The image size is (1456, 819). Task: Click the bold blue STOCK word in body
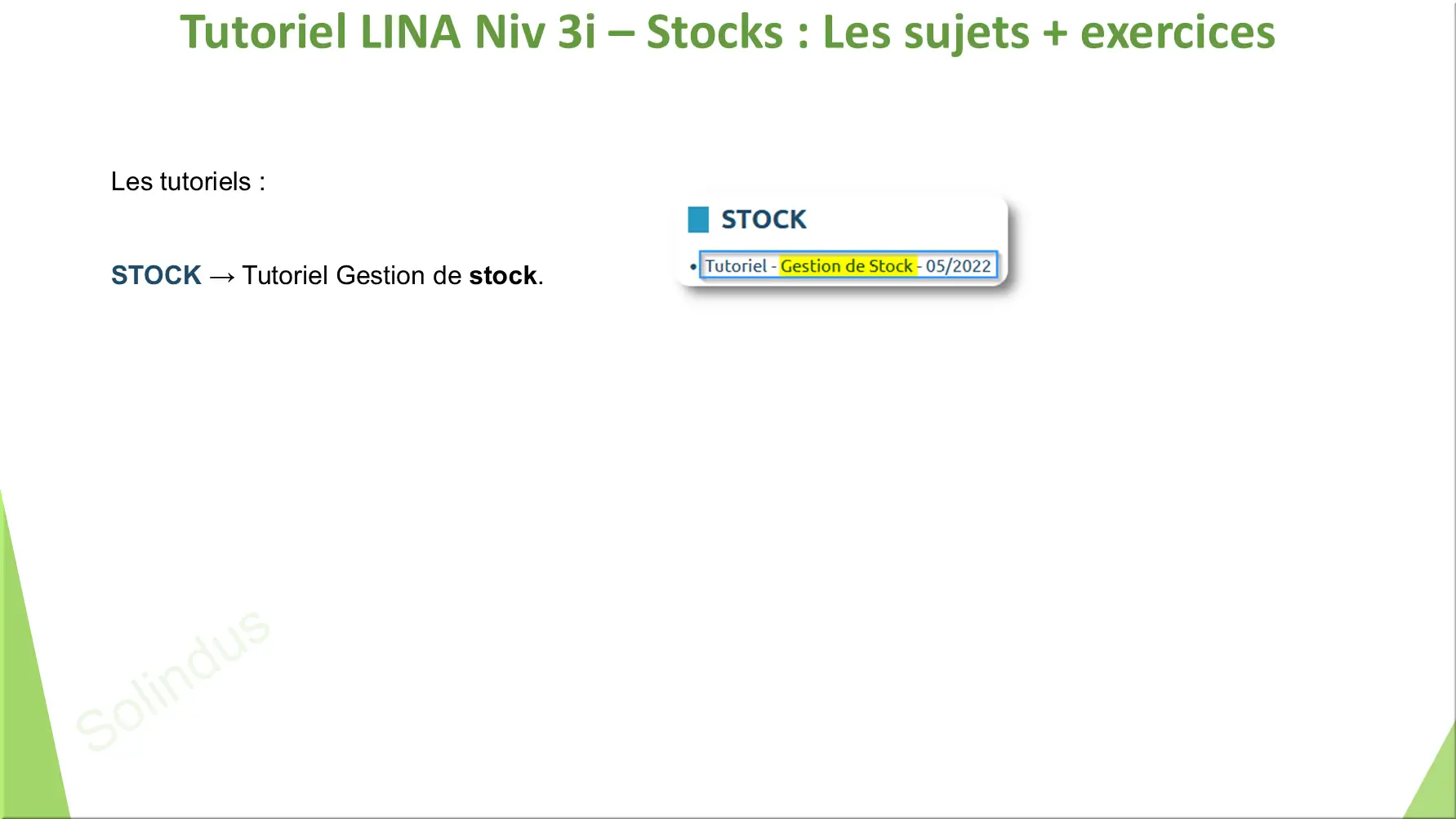[x=156, y=275]
